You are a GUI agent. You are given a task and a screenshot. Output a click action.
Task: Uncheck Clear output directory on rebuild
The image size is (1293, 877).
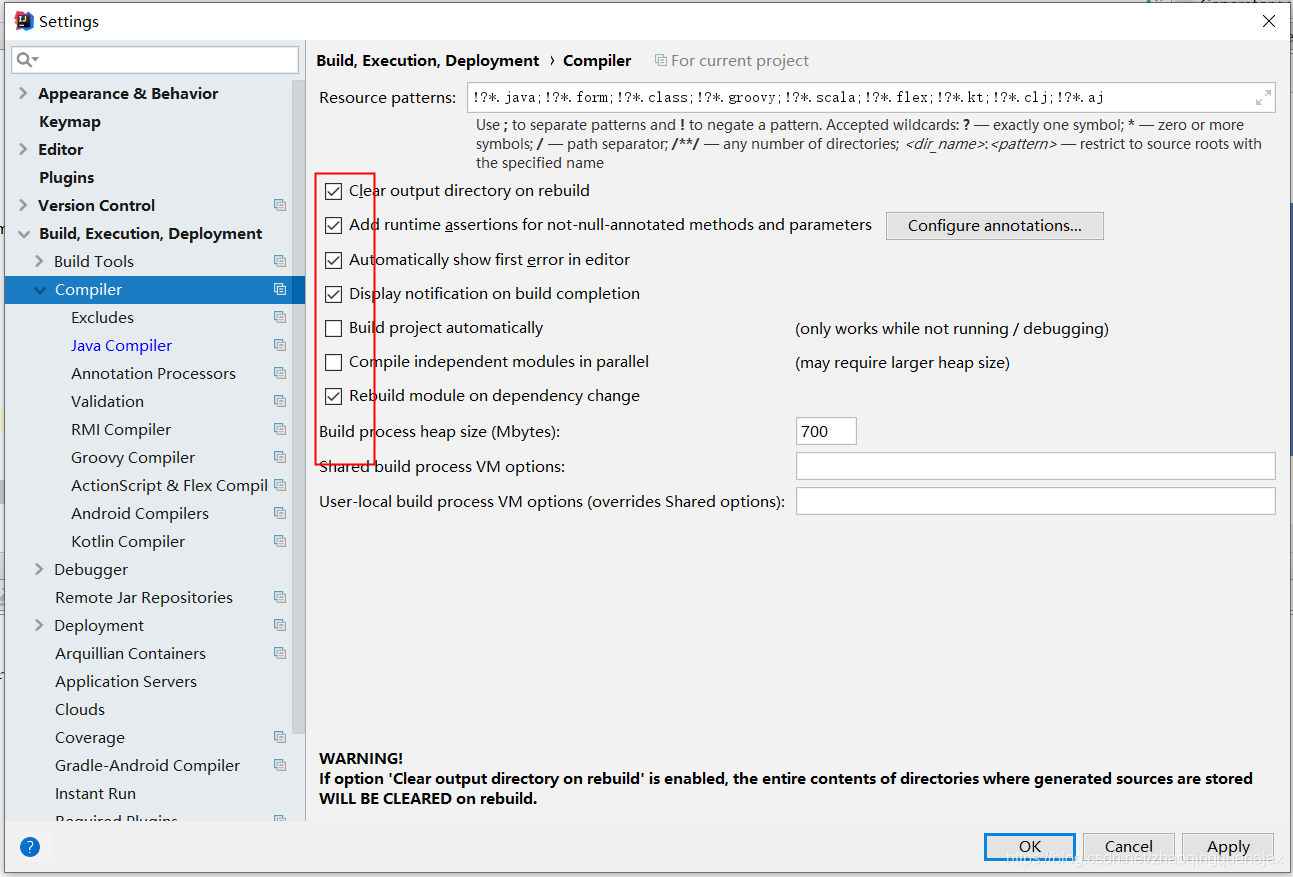tap(333, 191)
